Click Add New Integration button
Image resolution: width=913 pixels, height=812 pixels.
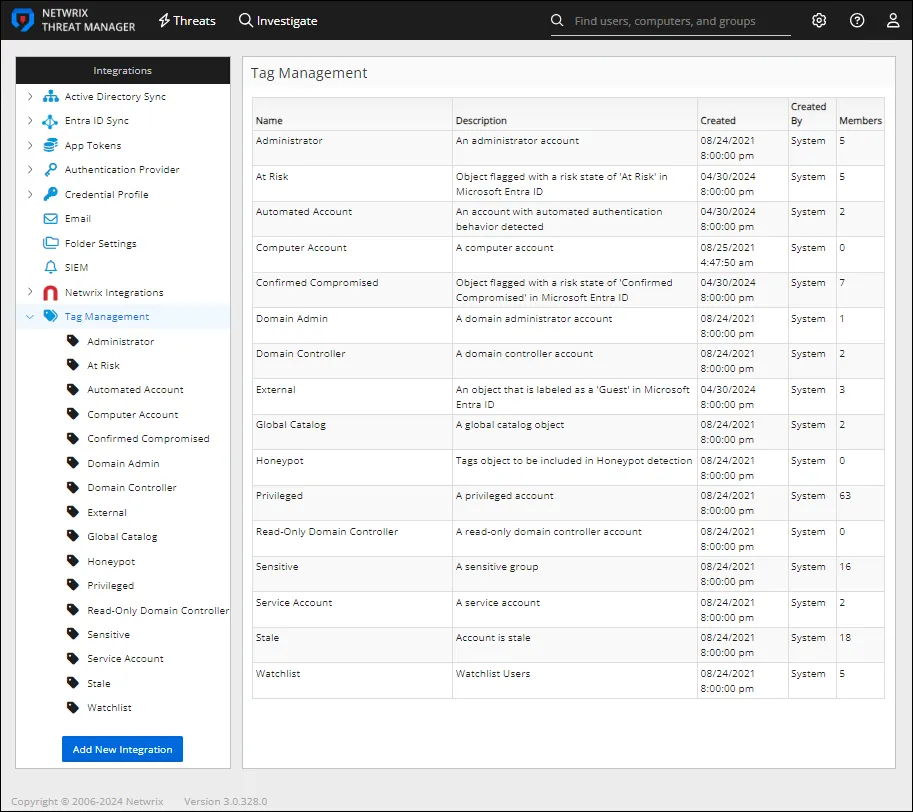coord(122,749)
